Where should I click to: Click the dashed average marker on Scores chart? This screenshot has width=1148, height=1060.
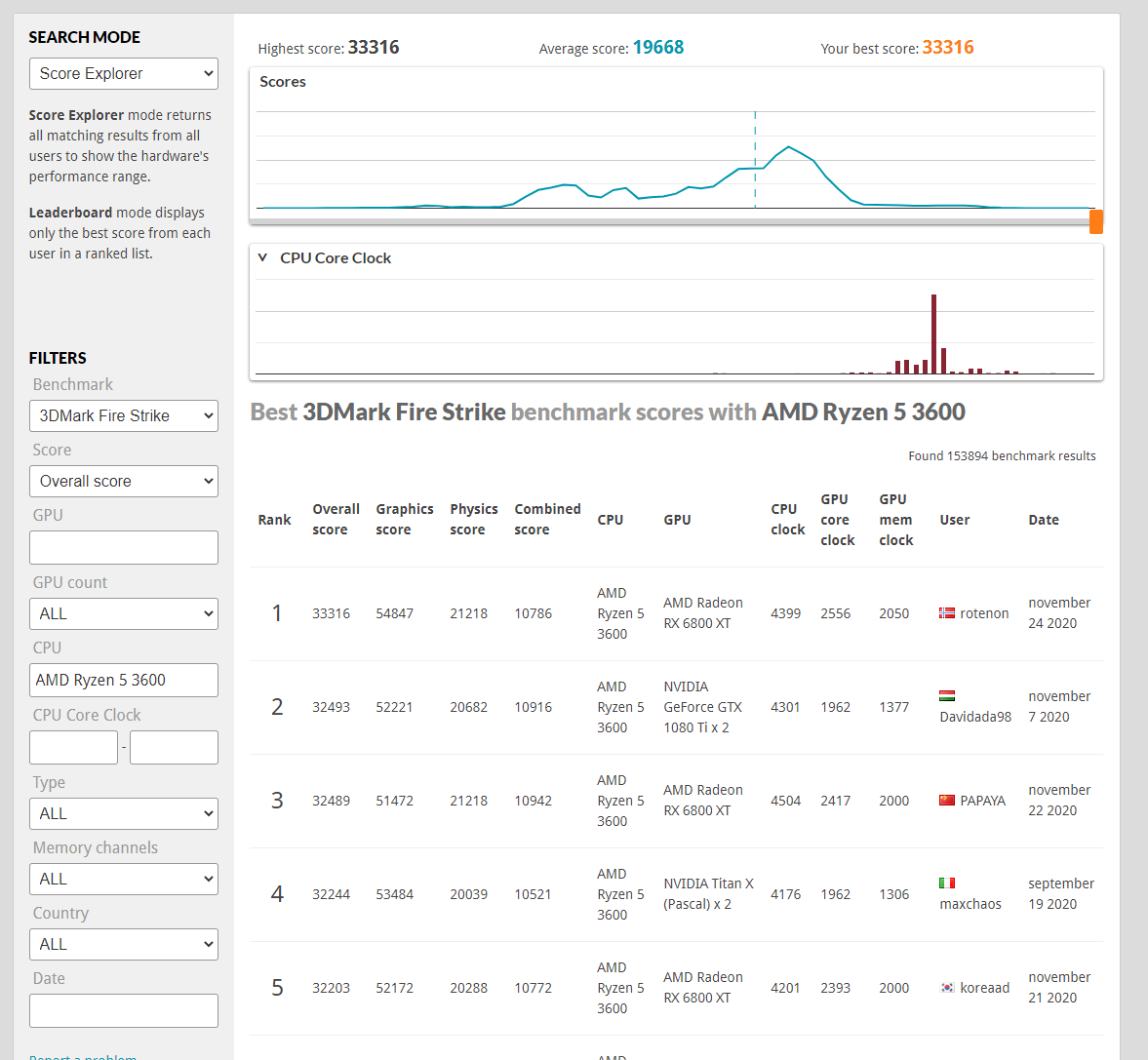pyautogui.click(x=755, y=160)
